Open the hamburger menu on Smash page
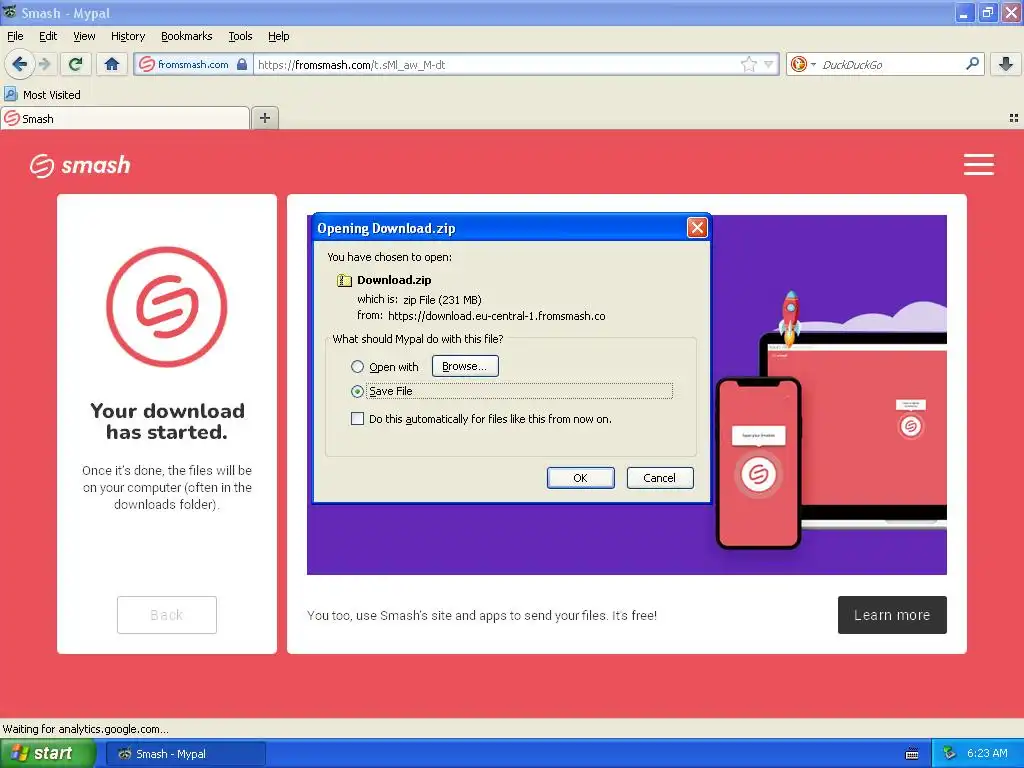1024x768 pixels. click(978, 165)
